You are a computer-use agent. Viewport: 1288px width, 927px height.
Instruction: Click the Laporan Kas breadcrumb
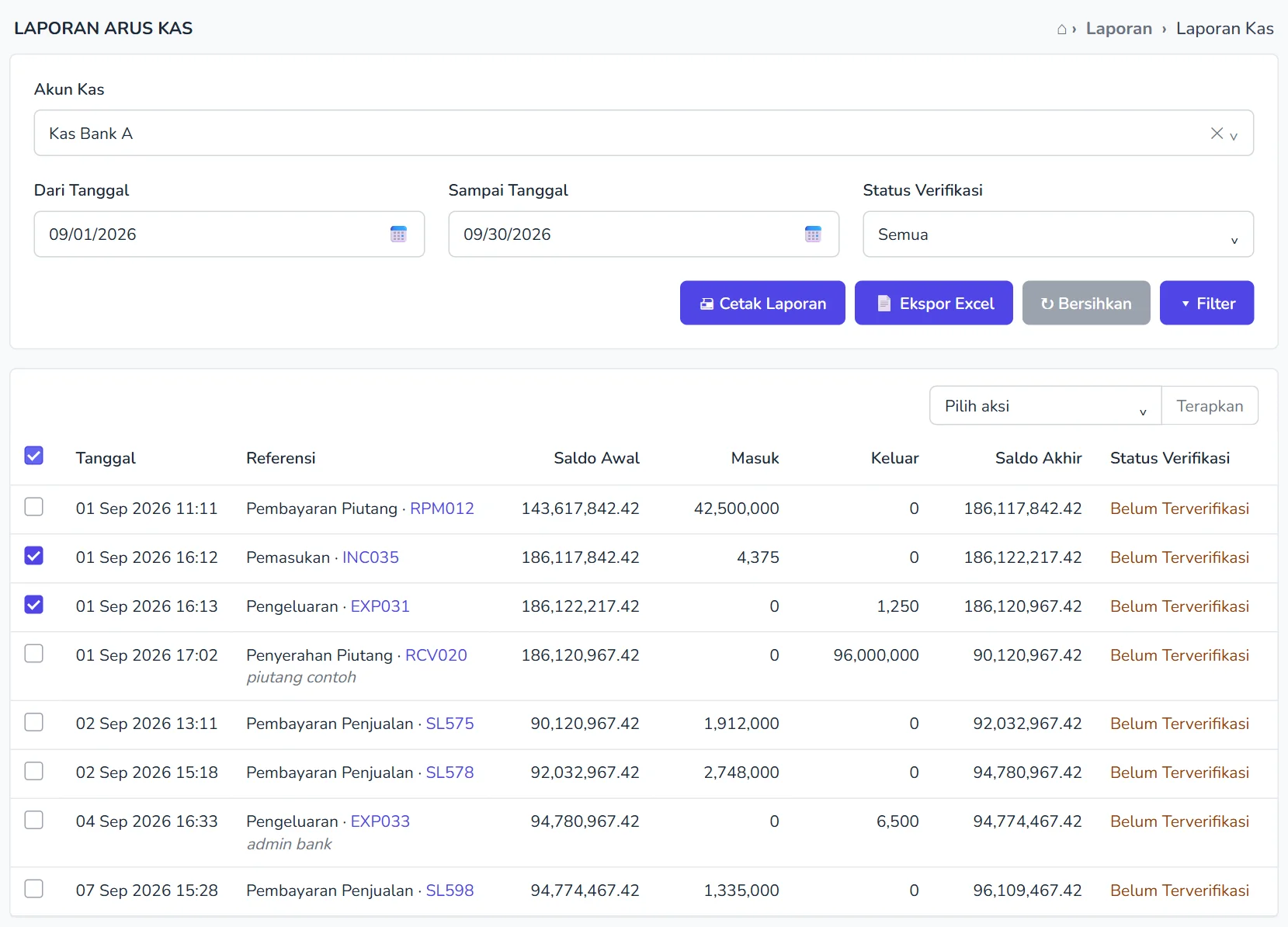1224,29
